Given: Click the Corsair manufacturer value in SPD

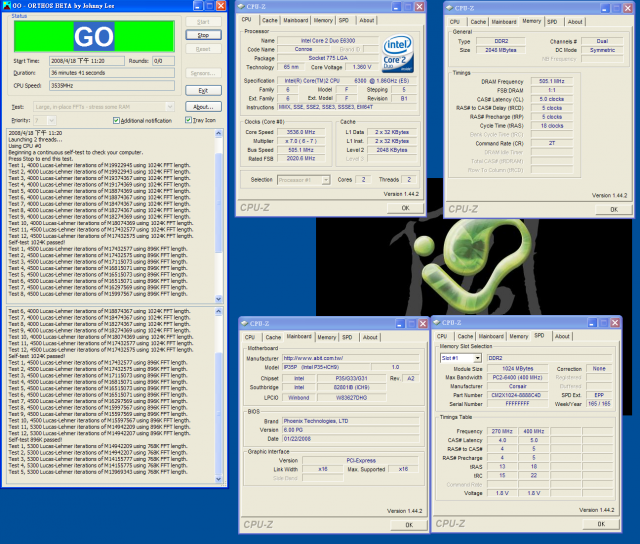Looking at the screenshot, I should (x=518, y=386).
